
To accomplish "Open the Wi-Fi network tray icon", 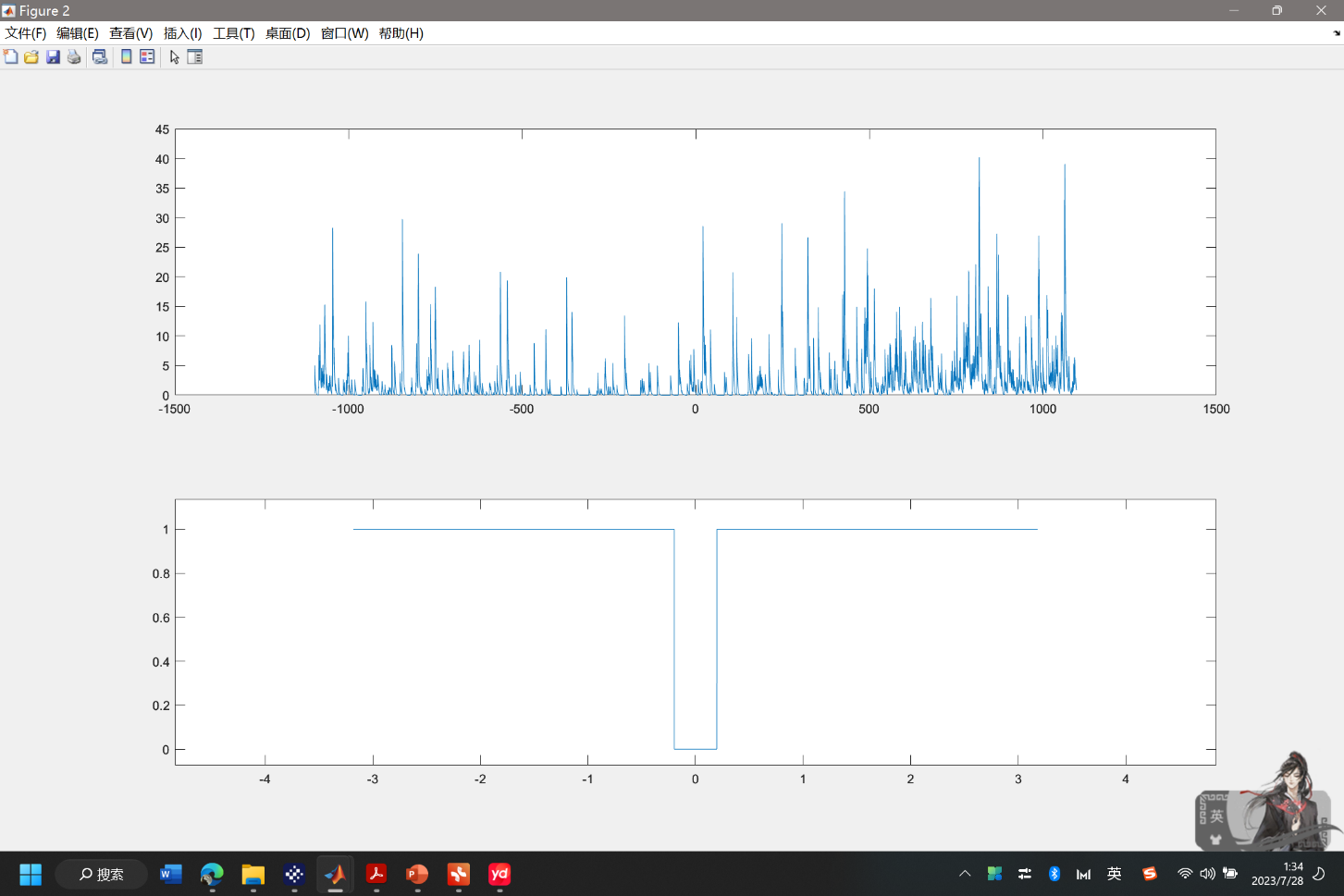I will coord(1185,874).
